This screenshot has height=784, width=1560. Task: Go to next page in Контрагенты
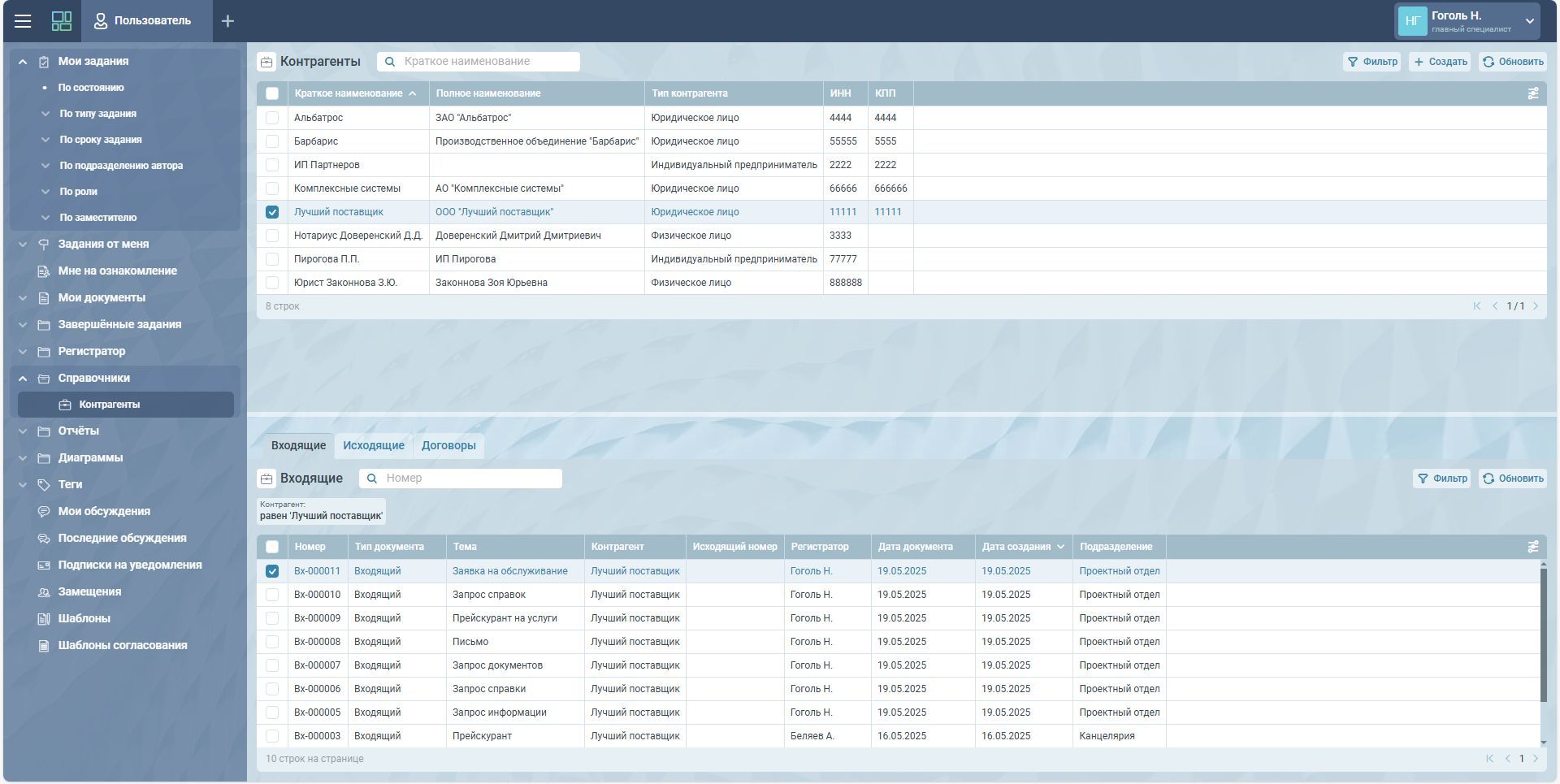tap(1535, 306)
